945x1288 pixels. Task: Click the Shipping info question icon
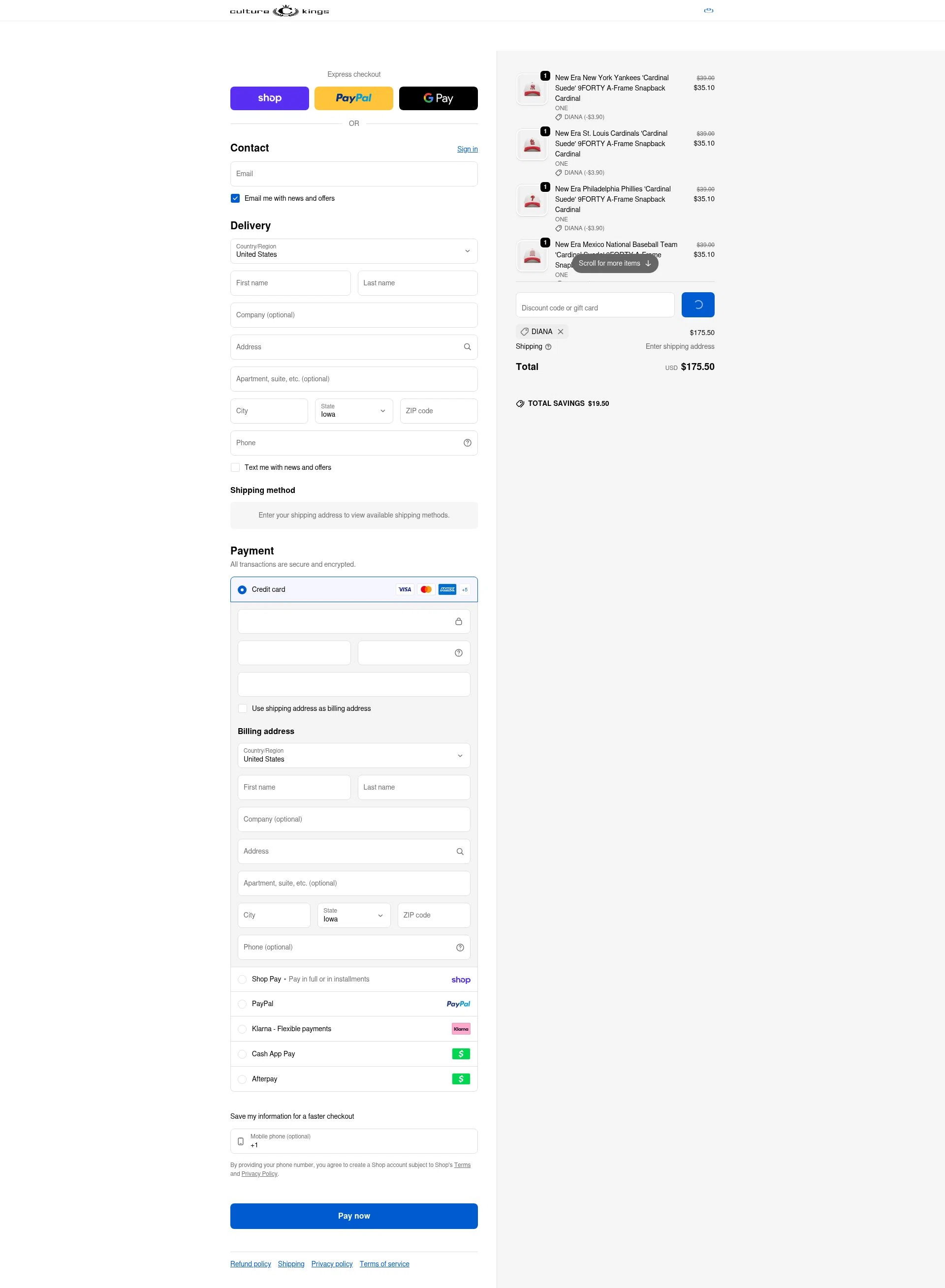pyautogui.click(x=548, y=347)
